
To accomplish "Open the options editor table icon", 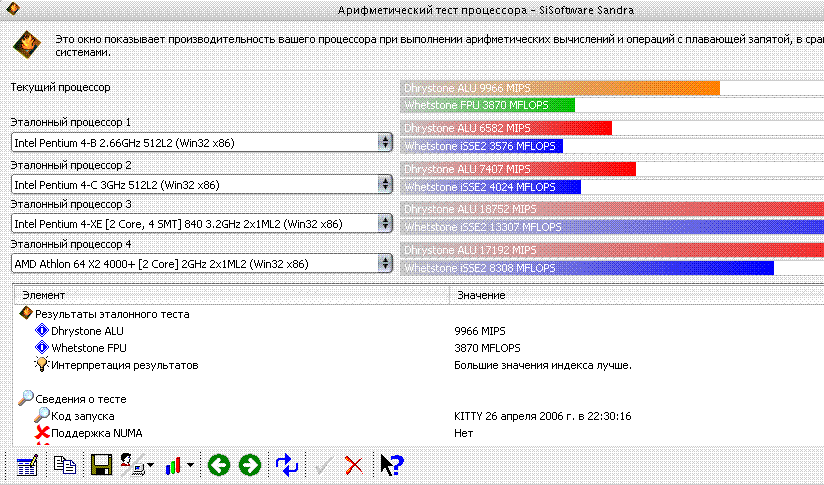I will pos(27,465).
